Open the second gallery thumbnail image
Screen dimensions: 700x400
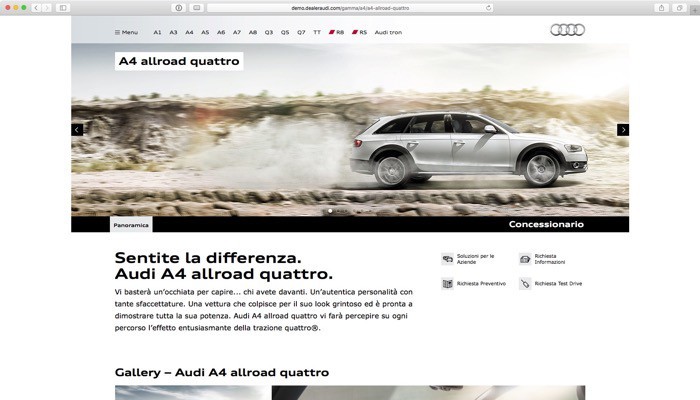429,393
